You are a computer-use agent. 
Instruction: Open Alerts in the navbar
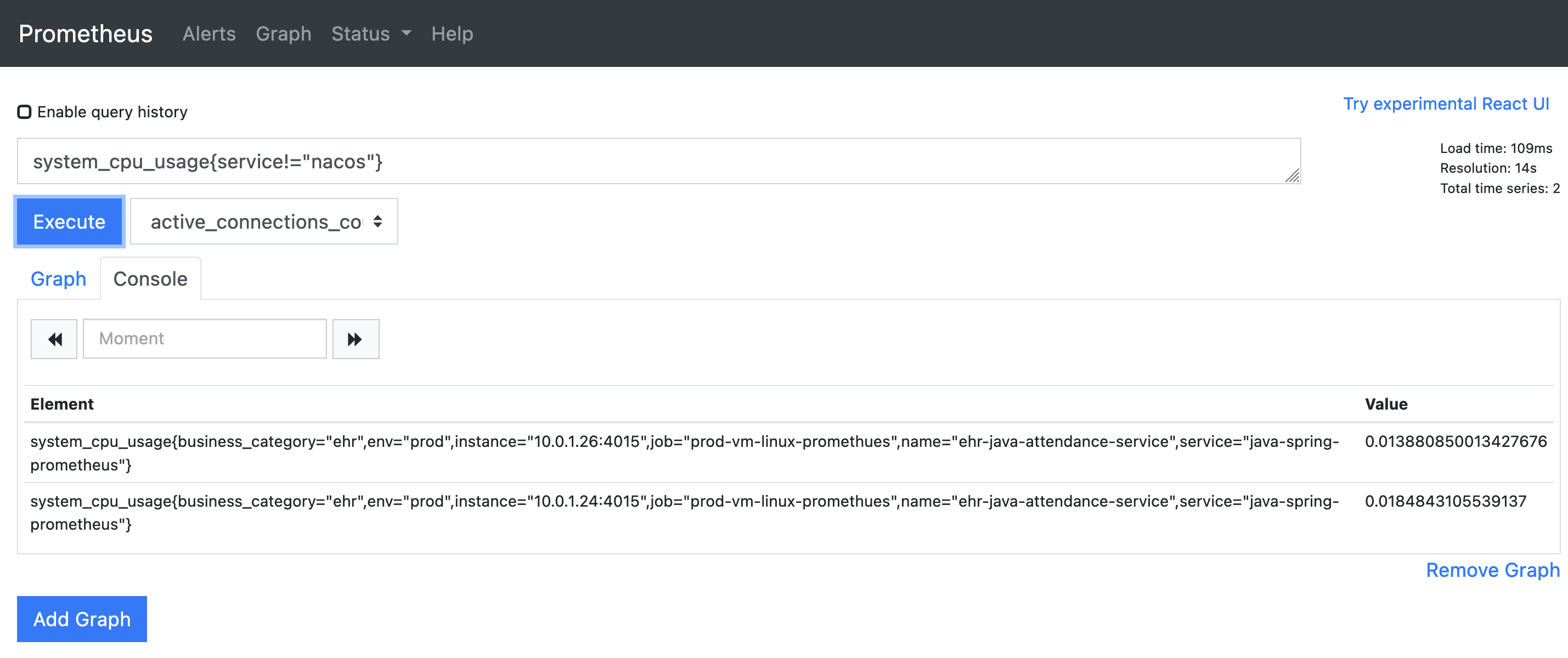click(209, 33)
